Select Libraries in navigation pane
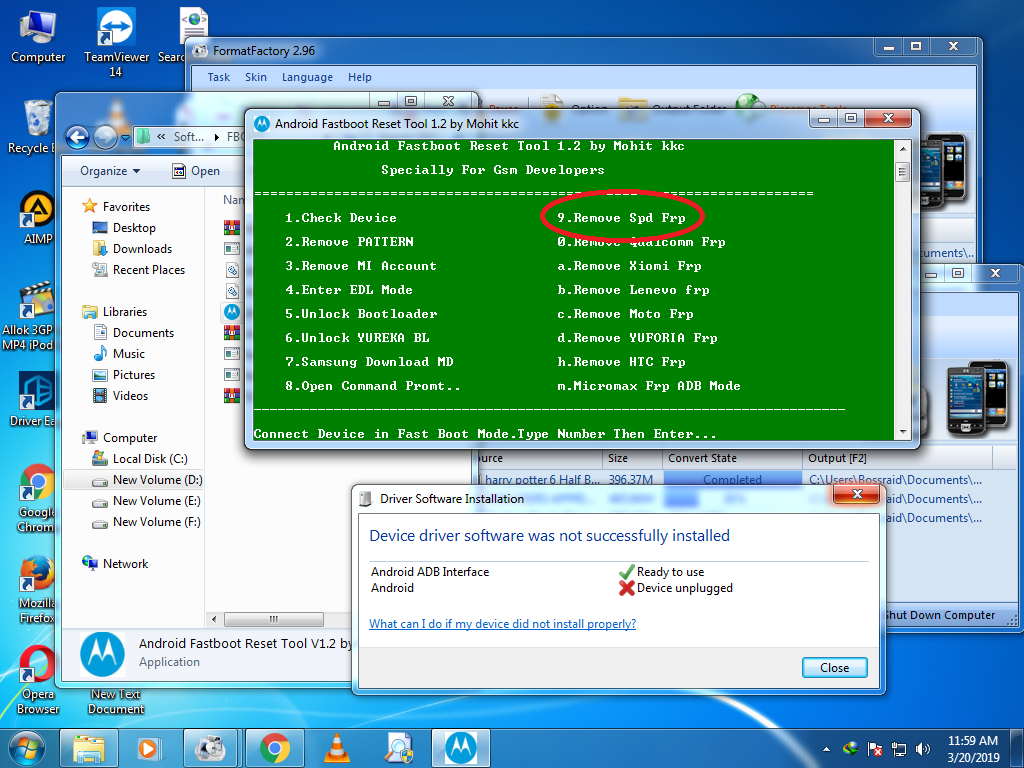The height and width of the screenshot is (768, 1024). tap(114, 312)
